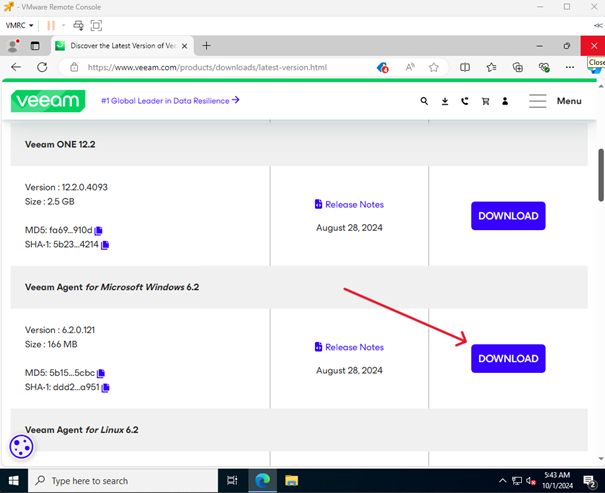The image size is (605, 493).
Task: Select the Veeam latest version browser tab
Action: [x=114, y=46]
